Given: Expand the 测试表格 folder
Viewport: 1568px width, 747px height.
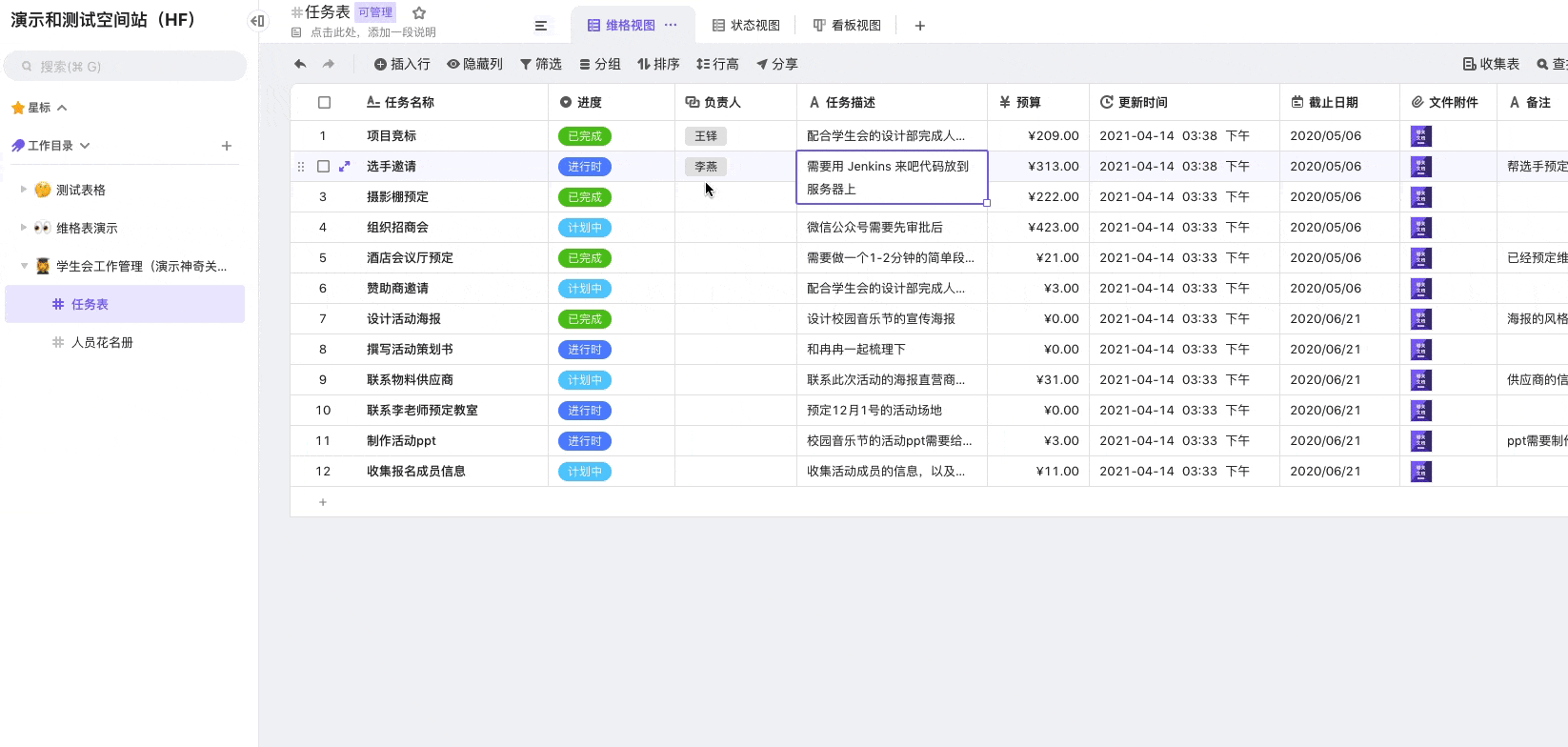Looking at the screenshot, I should click(24, 190).
